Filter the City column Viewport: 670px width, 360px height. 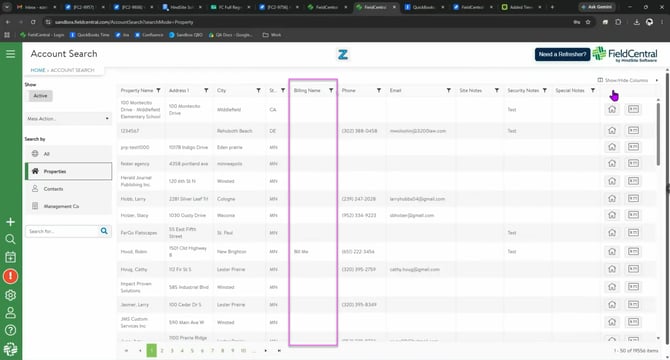[259, 91]
